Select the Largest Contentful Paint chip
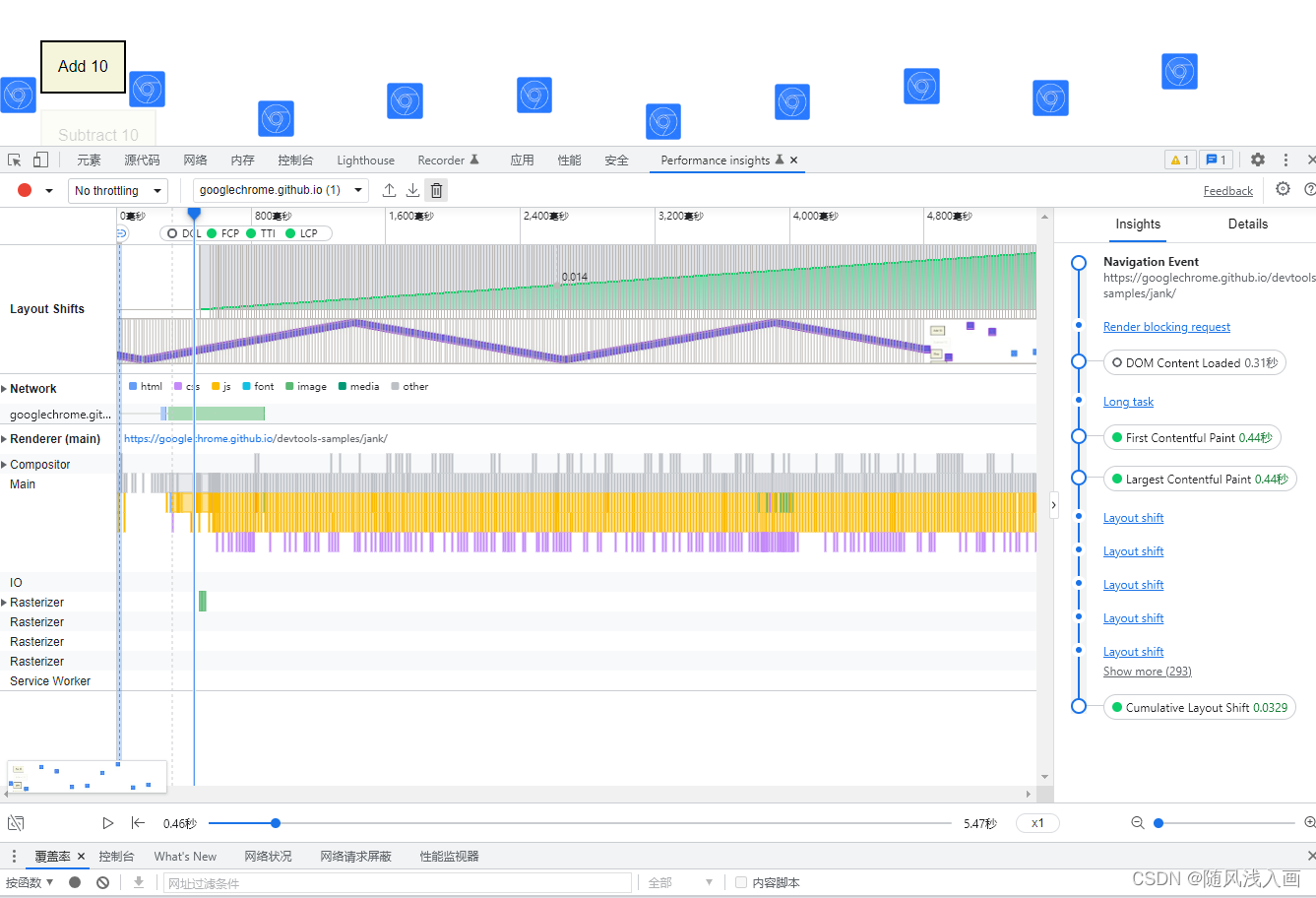Viewport: 1316px width, 898px height. point(1199,480)
